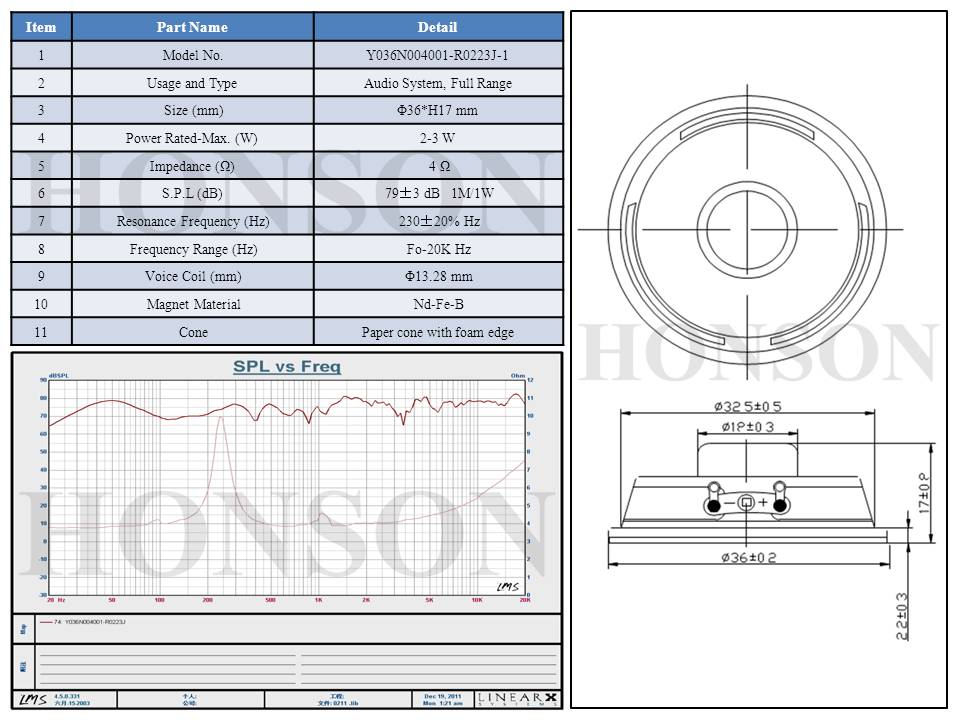Select the Item column header
Screen dimensions: 960x720
coord(41,27)
